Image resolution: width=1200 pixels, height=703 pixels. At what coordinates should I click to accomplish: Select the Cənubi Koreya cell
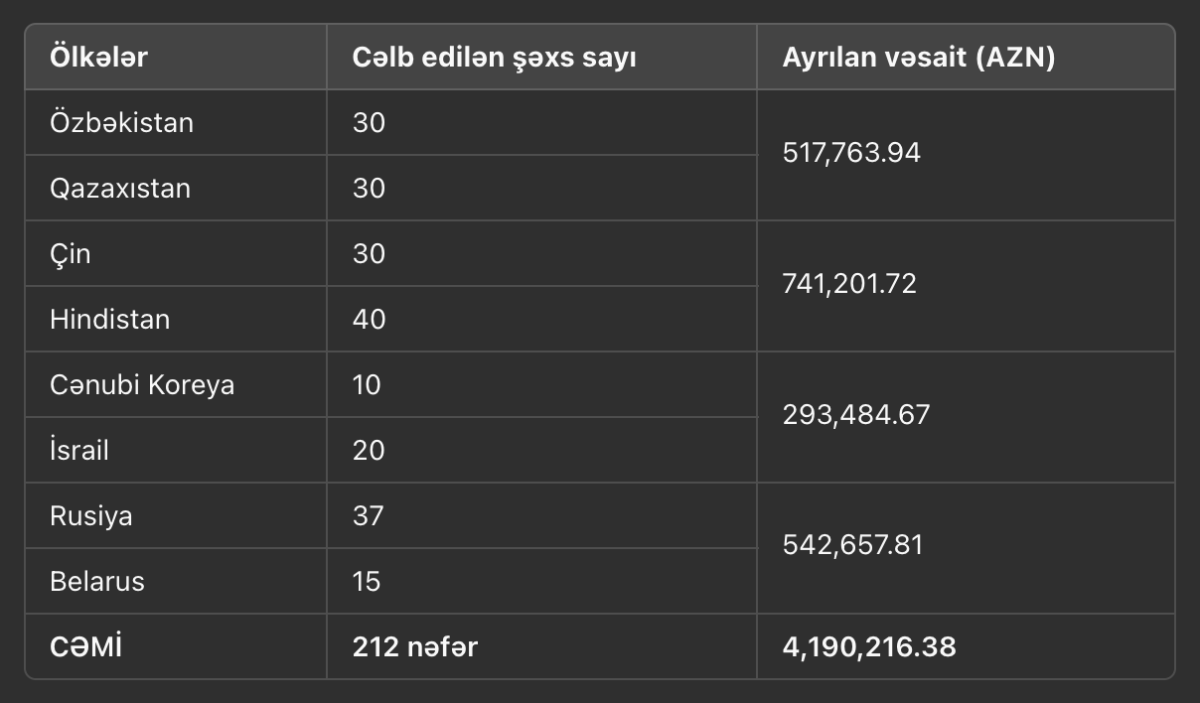(x=142, y=385)
